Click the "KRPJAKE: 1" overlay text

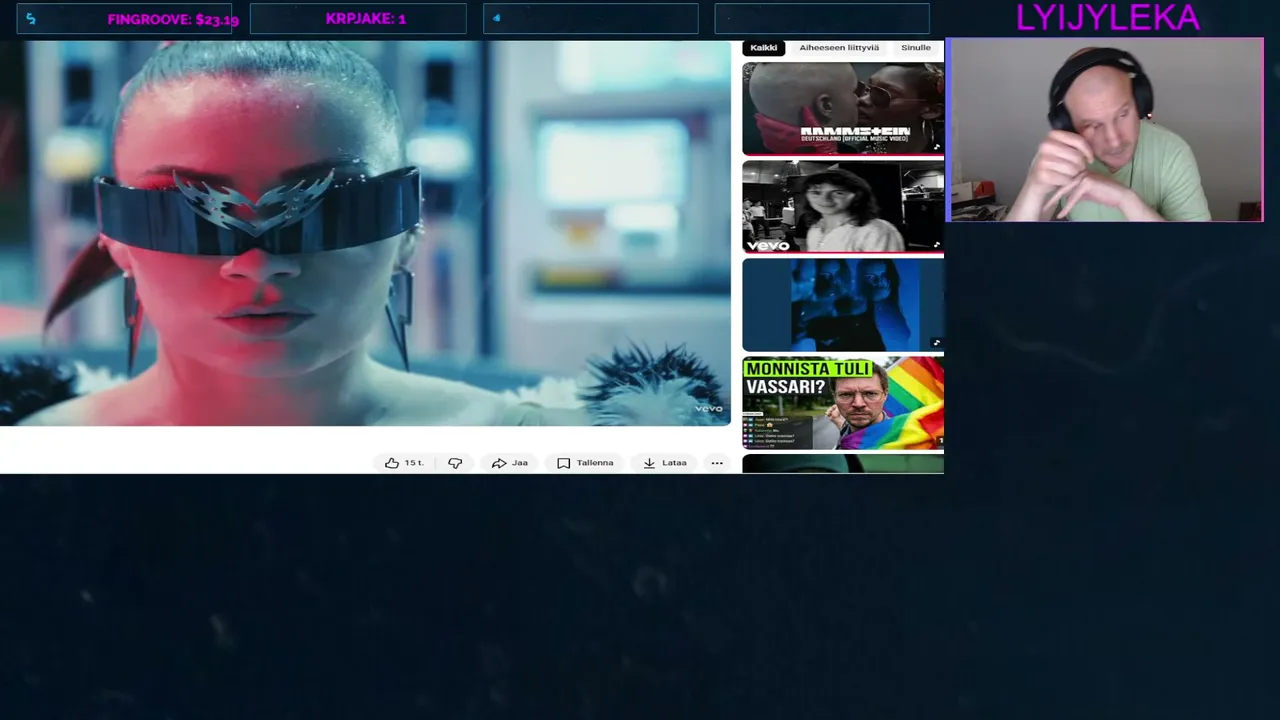(365, 19)
